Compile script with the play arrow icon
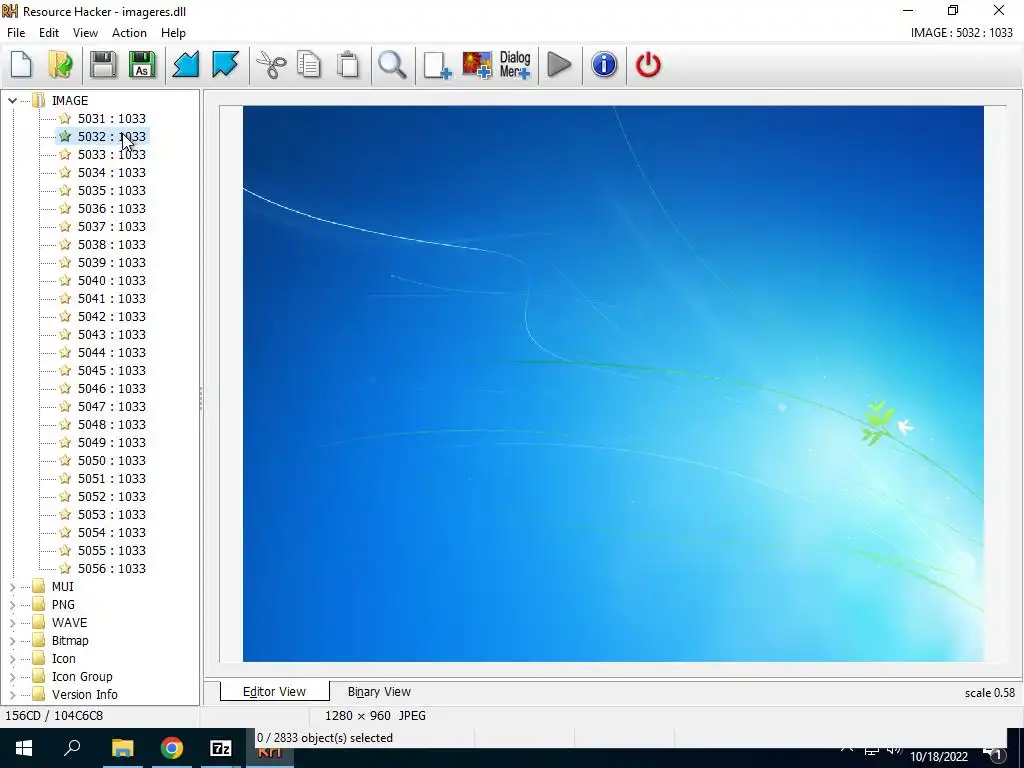The width and height of the screenshot is (1024, 768). click(559, 65)
